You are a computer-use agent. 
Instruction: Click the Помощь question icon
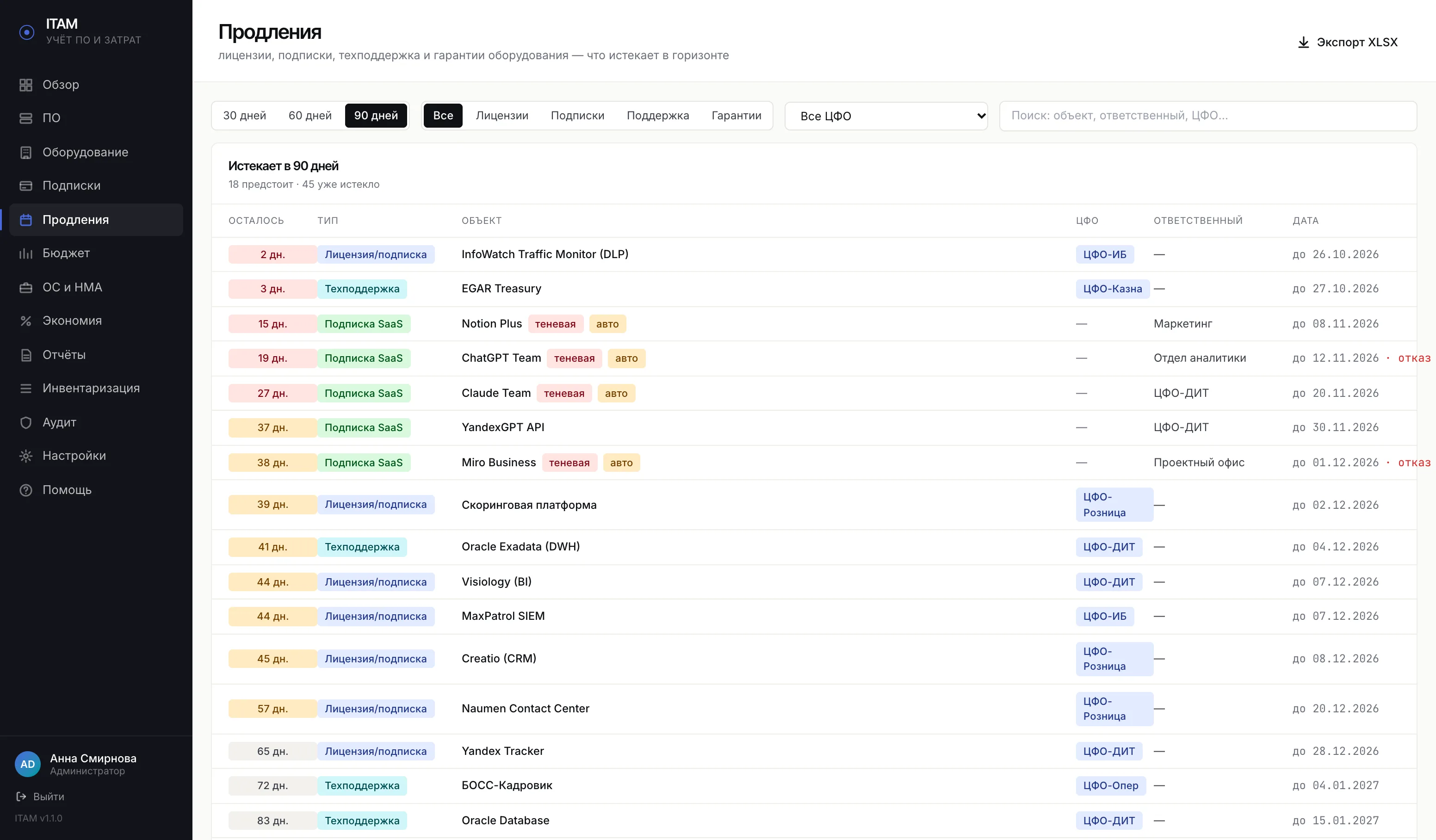[25, 490]
